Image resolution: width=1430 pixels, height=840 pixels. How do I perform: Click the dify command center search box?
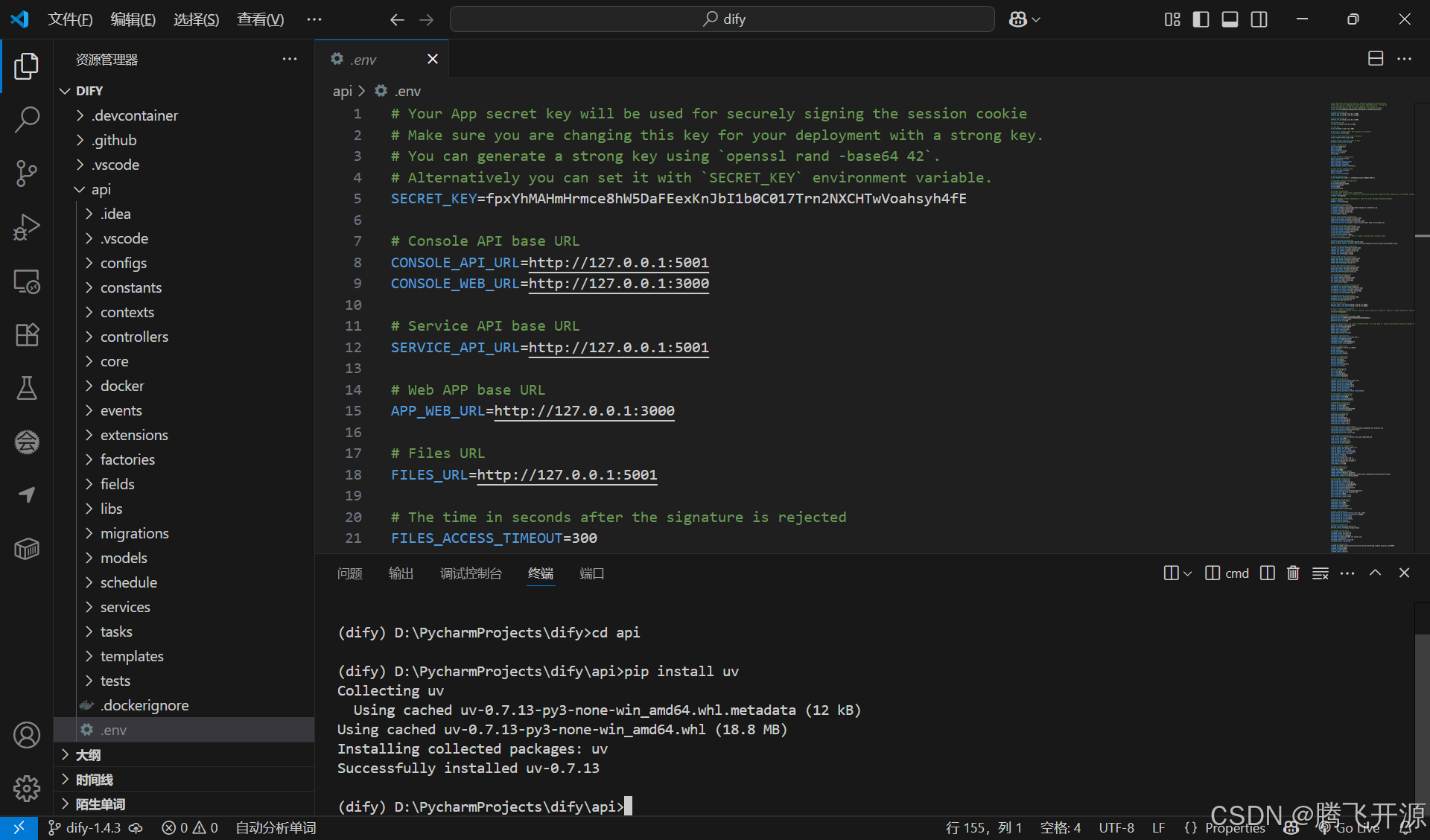click(722, 19)
